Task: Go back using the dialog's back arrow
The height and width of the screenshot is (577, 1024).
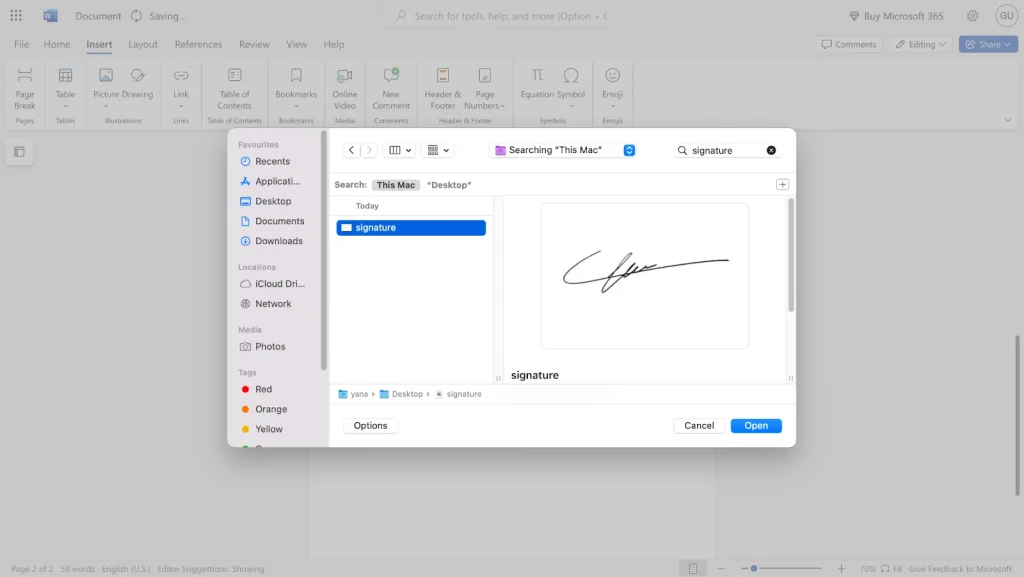Action: pos(351,150)
